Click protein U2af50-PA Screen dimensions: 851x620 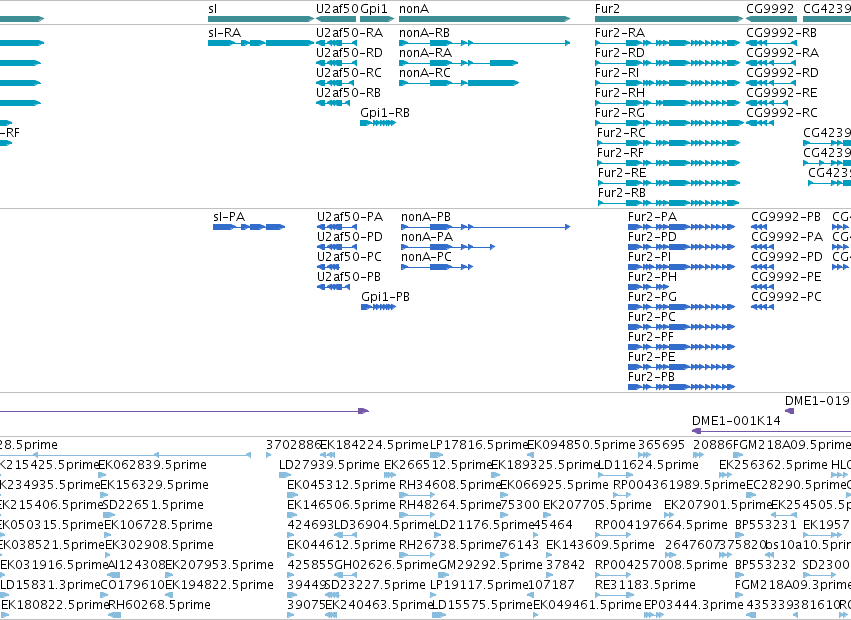(350, 217)
